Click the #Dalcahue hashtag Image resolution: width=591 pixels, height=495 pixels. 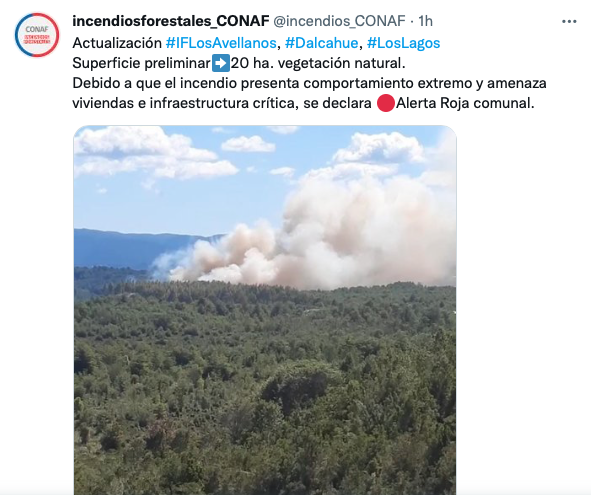click(x=321, y=43)
